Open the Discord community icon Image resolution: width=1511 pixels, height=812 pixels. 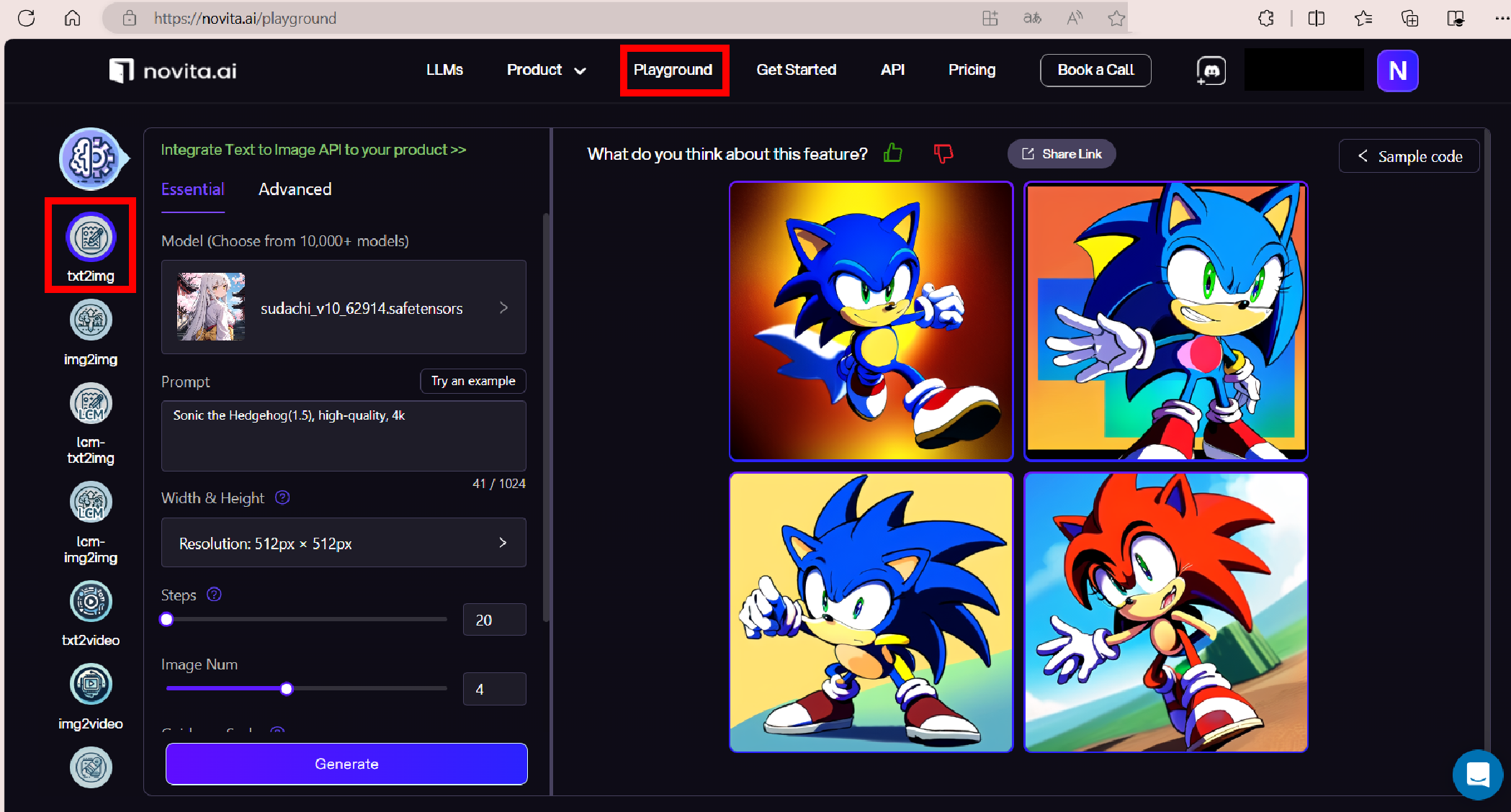pyautogui.click(x=1211, y=71)
